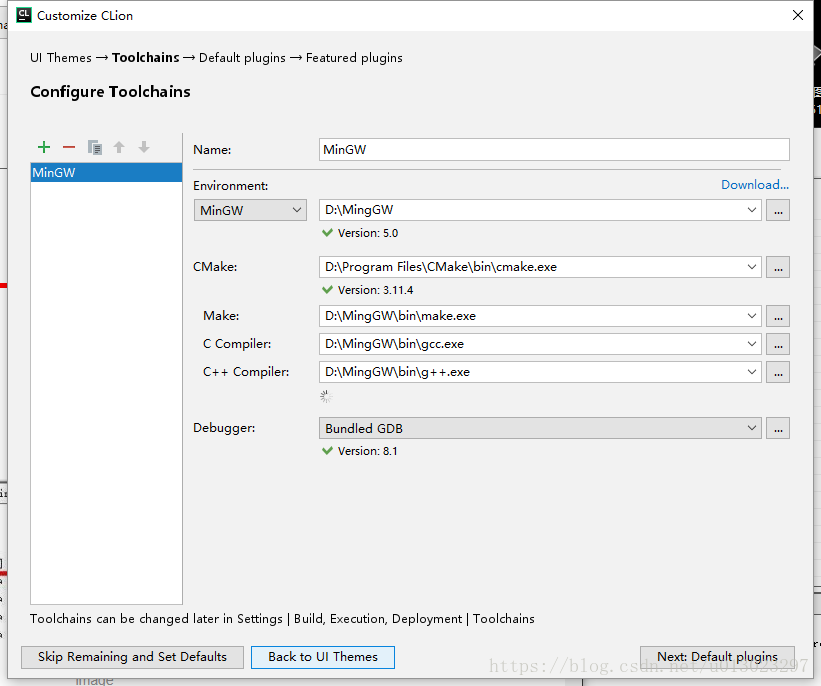
Task: Open the Debugger Bundled GDB dropdown
Action: coord(752,428)
